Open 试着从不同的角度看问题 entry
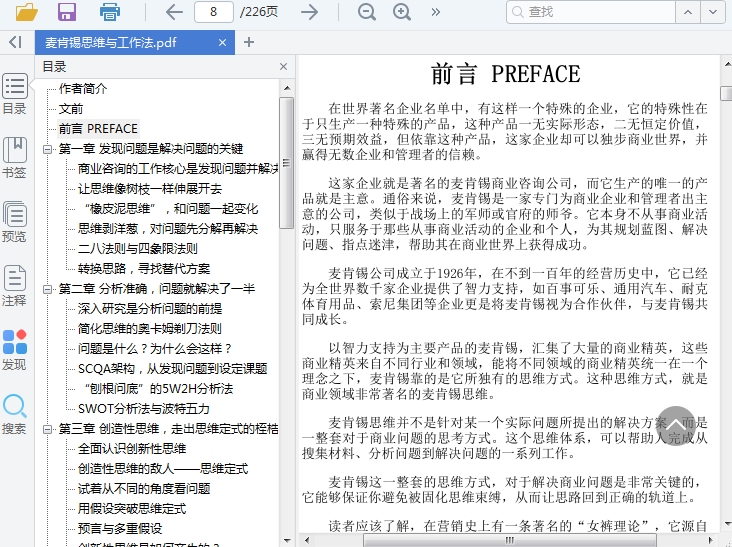The height and width of the screenshot is (547, 732). click(144, 489)
